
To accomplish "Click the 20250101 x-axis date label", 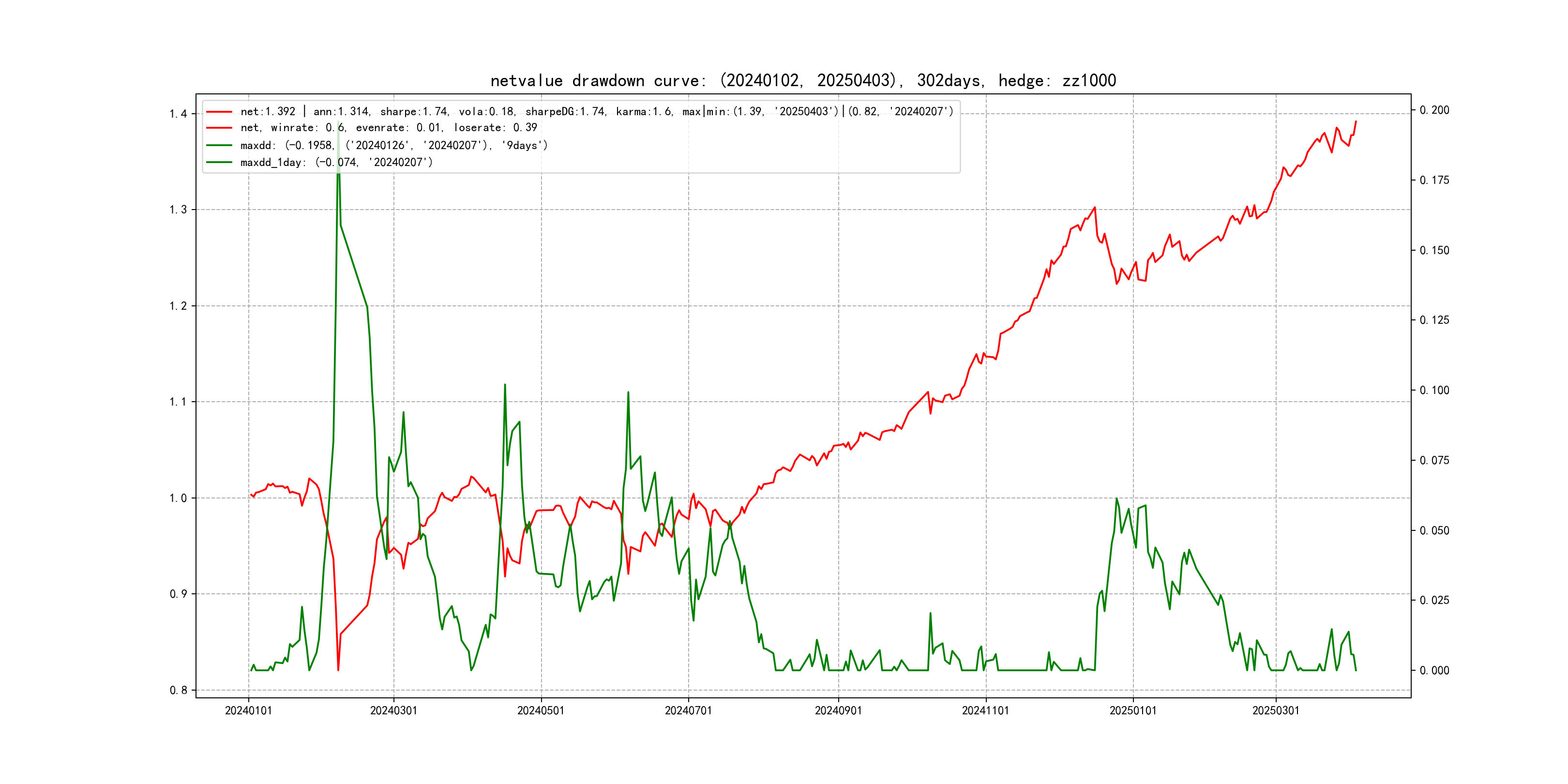I will [x=1133, y=710].
